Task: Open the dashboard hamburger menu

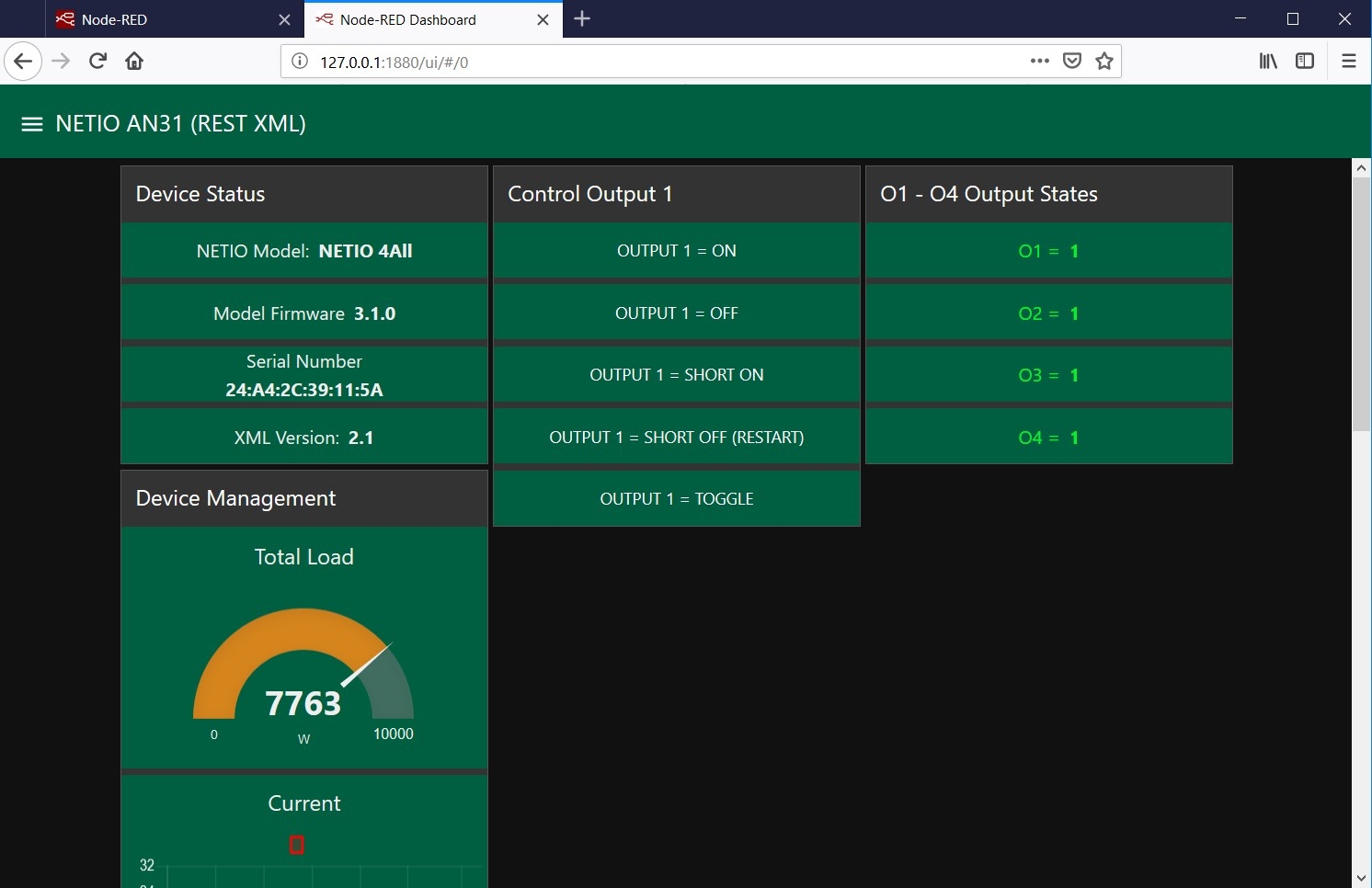Action: click(32, 124)
